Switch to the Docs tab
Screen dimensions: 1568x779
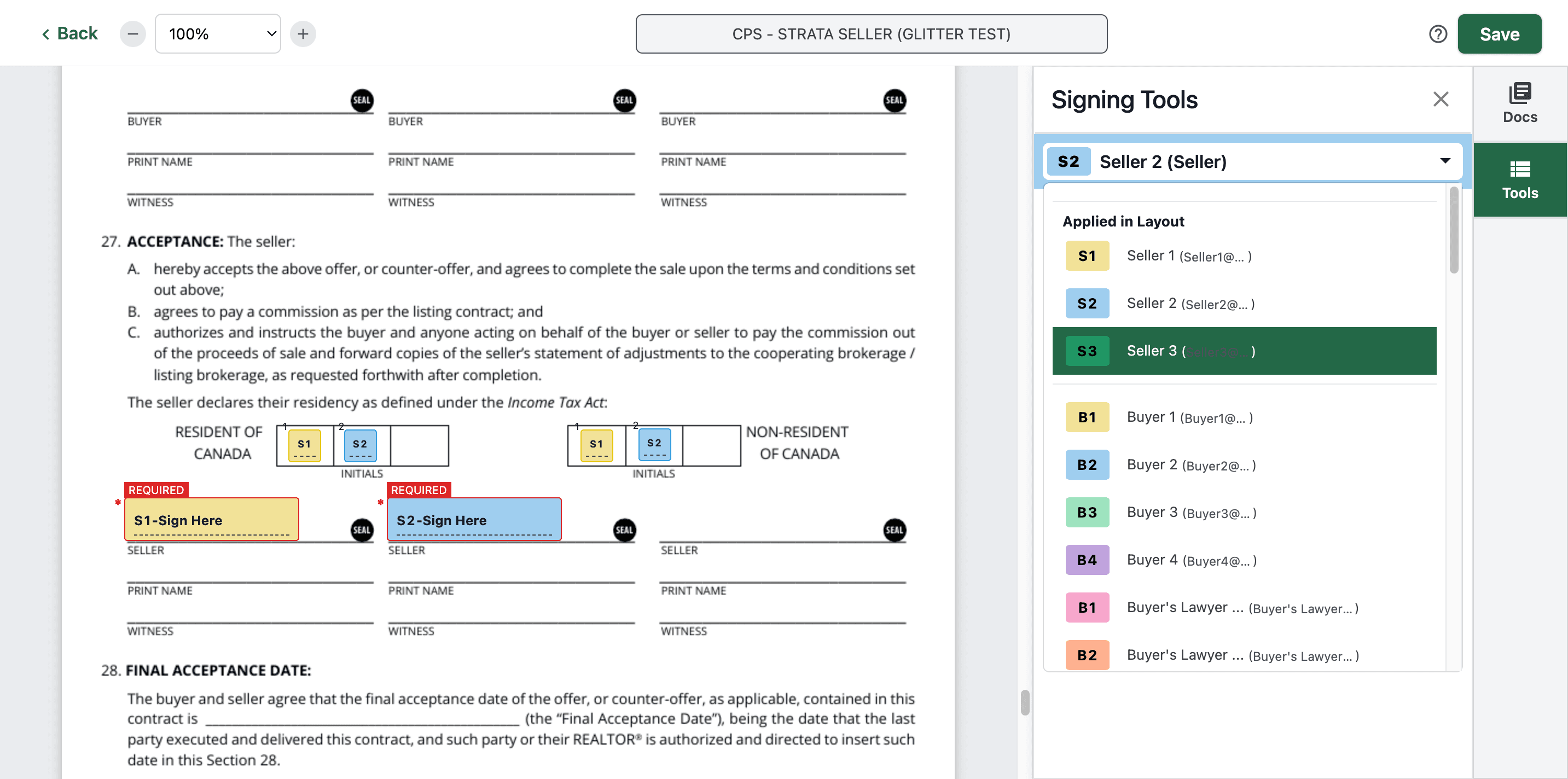click(x=1520, y=103)
